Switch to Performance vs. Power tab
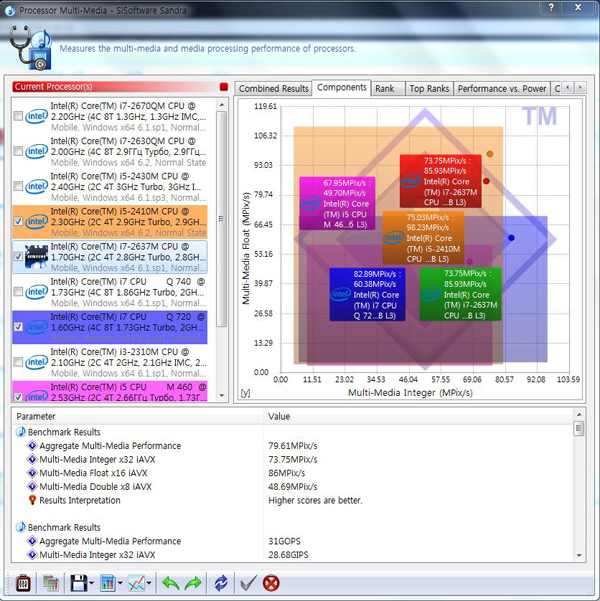 (501, 89)
